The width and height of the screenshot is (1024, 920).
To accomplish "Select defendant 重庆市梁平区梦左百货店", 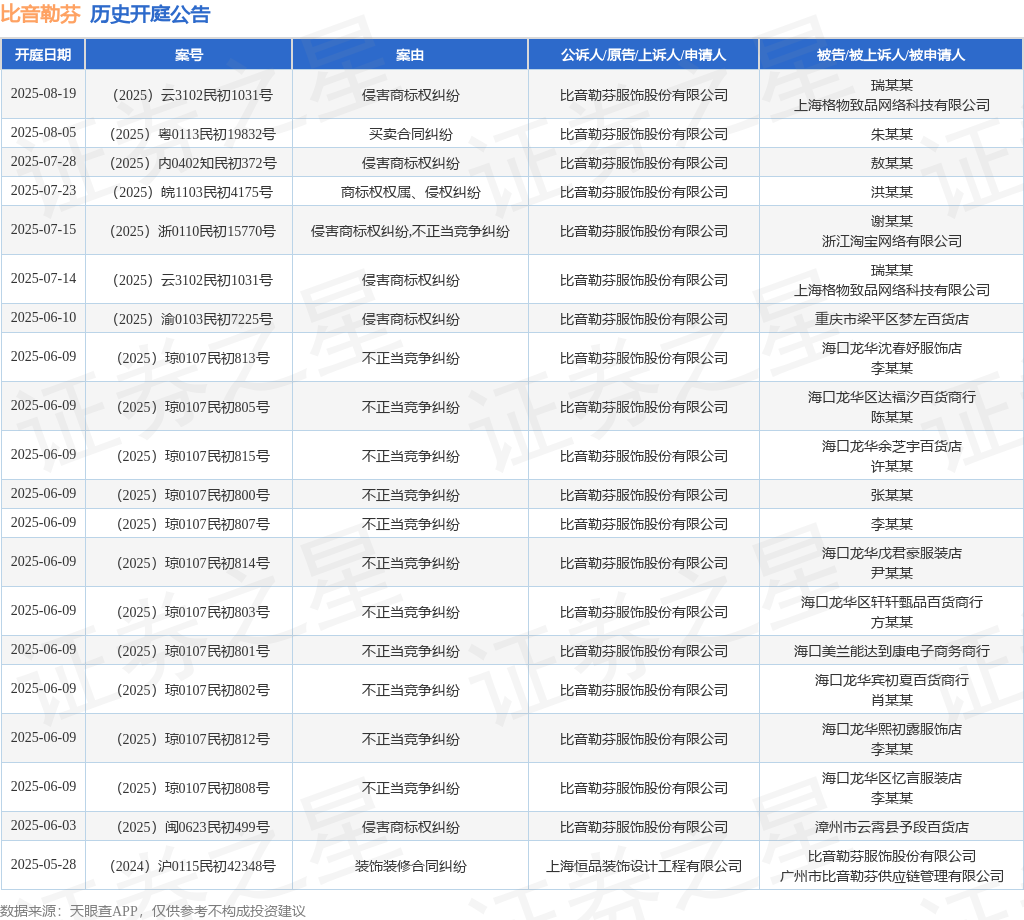I will 891,319.
